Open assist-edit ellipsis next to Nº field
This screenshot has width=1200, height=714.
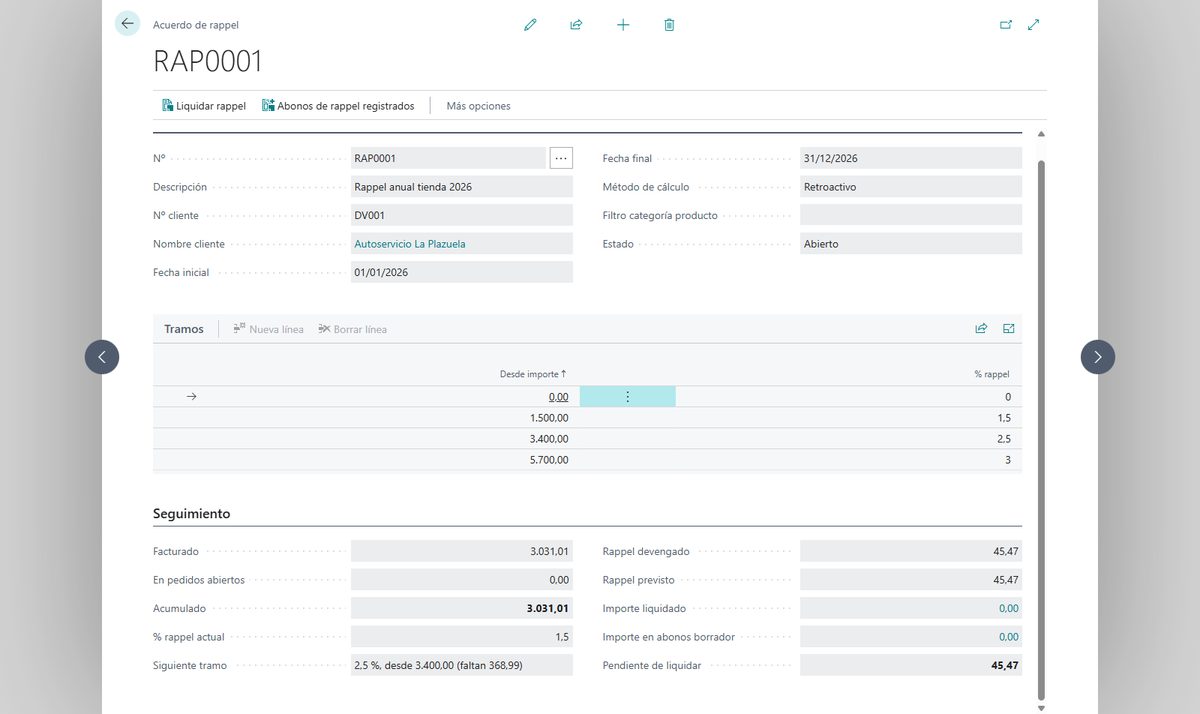click(561, 158)
